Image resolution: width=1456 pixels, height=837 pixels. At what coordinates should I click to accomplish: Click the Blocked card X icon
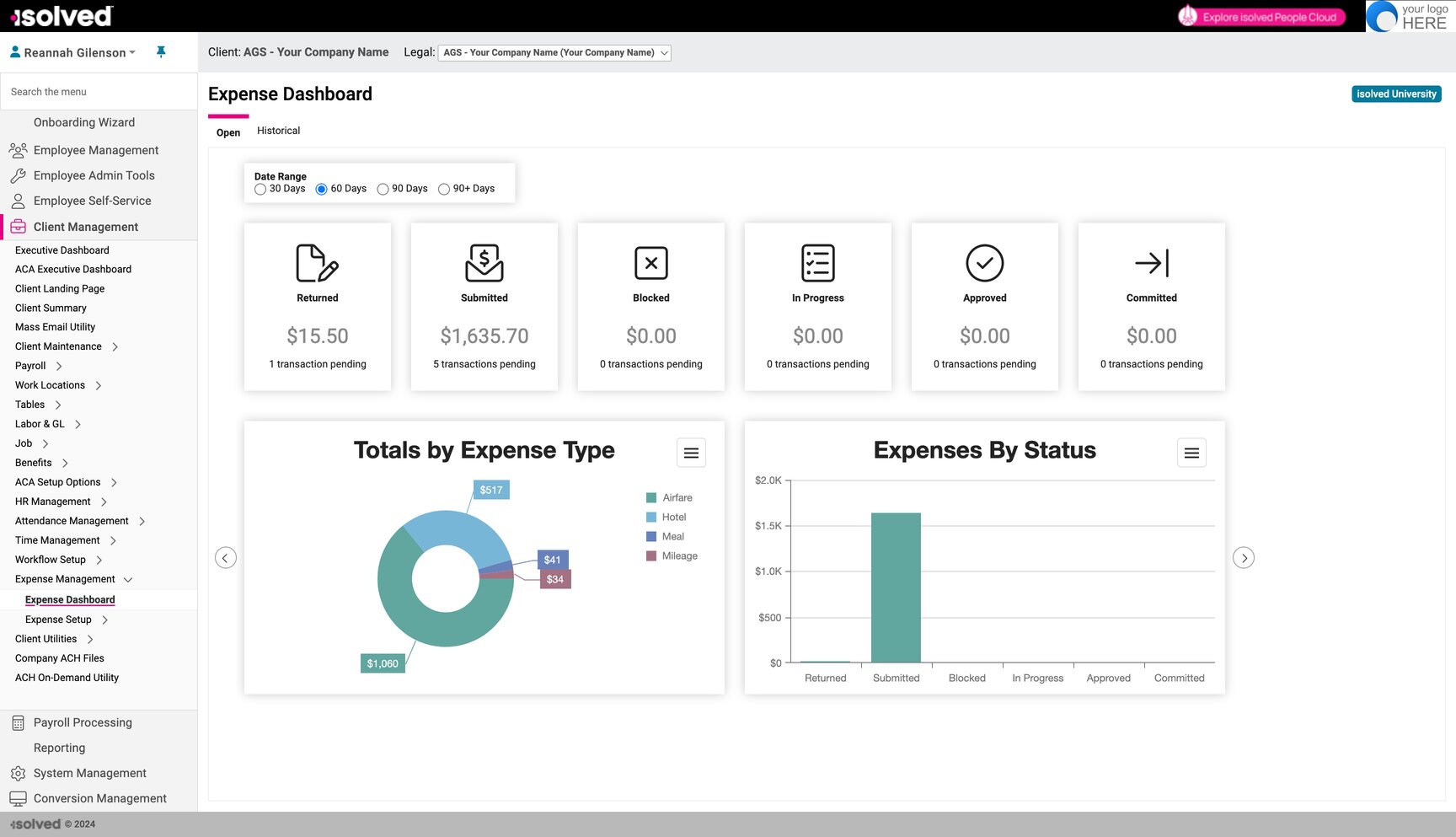click(x=651, y=263)
